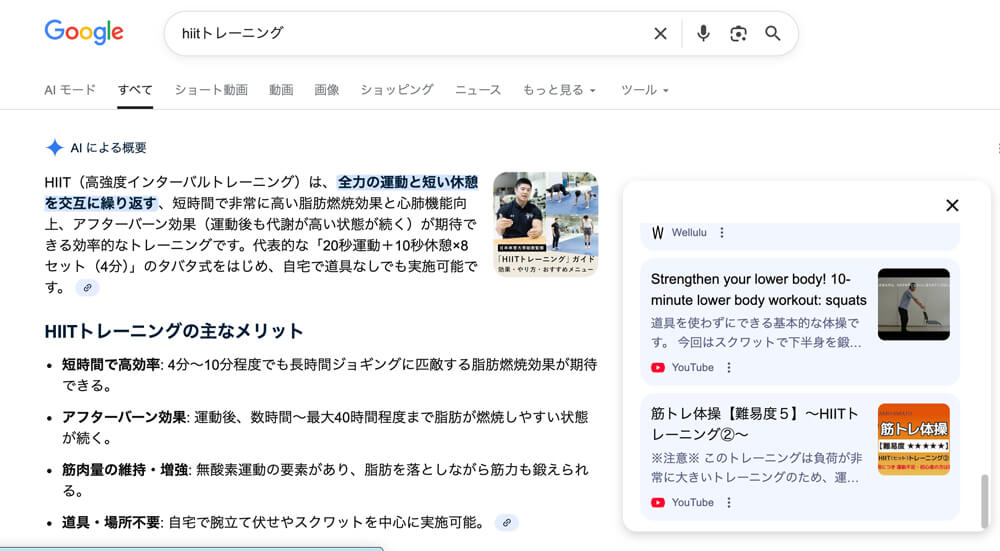Open the ショッピング tab
1000x551 pixels.
pyautogui.click(x=397, y=90)
